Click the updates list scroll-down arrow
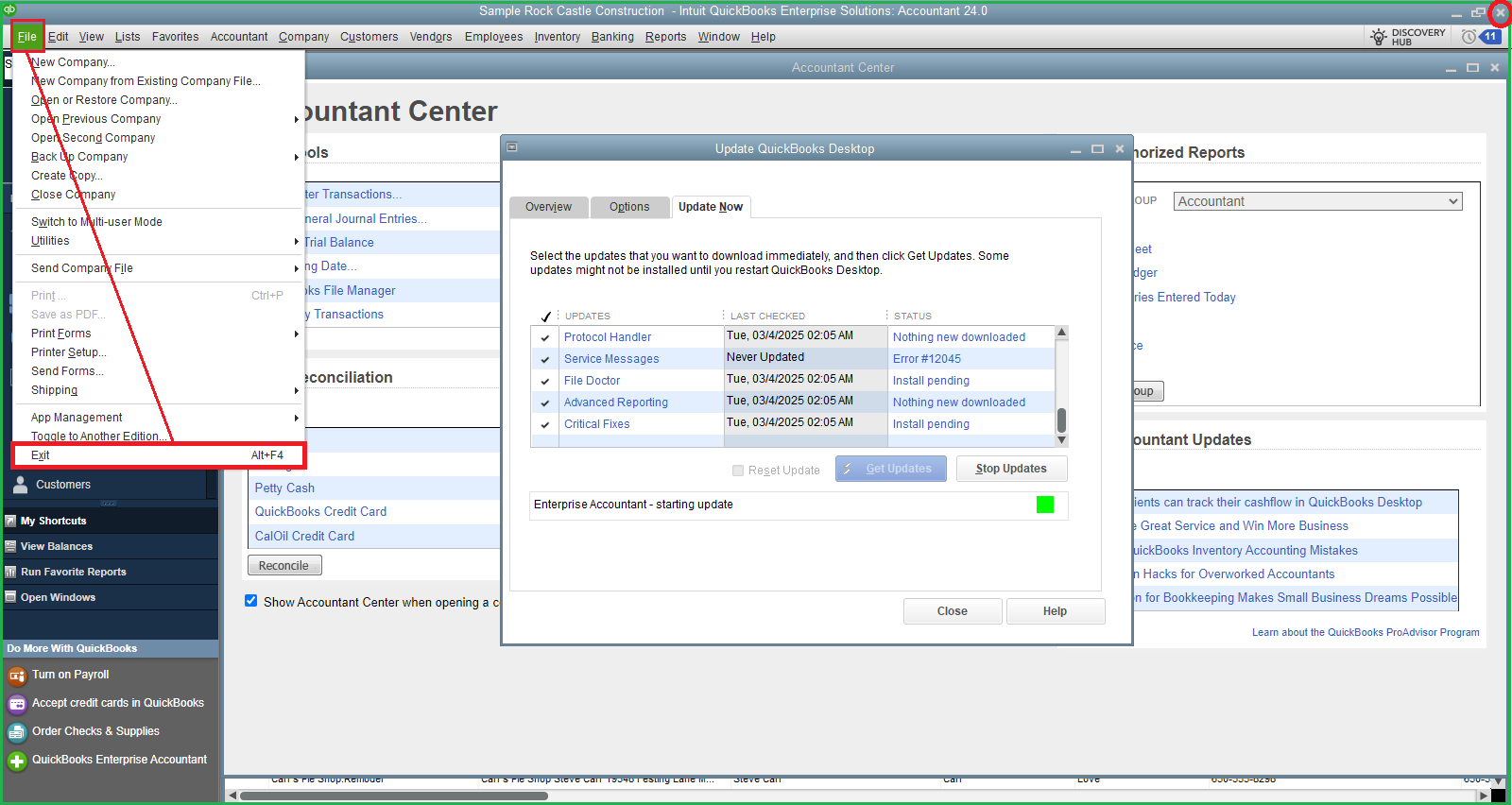Image resolution: width=1512 pixels, height=805 pixels. click(1061, 440)
